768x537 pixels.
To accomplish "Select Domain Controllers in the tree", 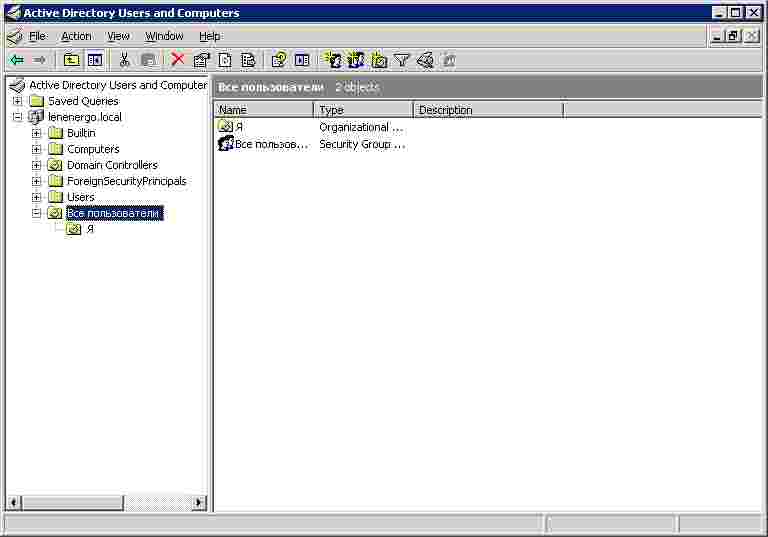I will tap(112, 165).
